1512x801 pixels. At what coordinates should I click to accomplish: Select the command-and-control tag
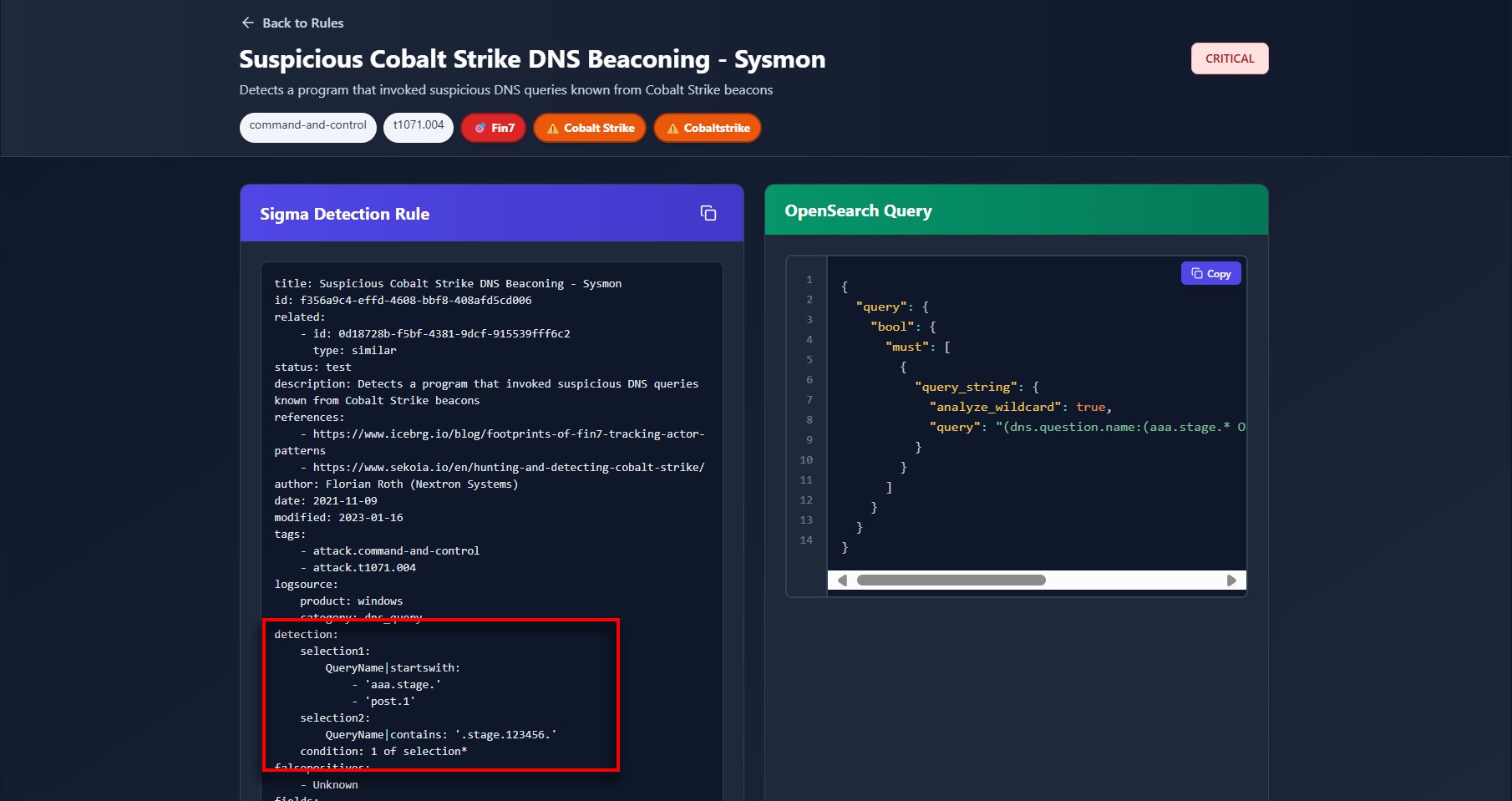tap(307, 126)
